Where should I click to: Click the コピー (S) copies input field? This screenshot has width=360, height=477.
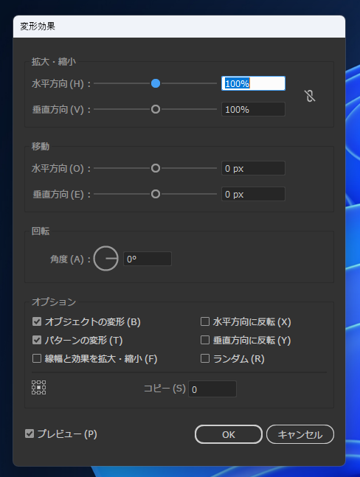tap(212, 389)
